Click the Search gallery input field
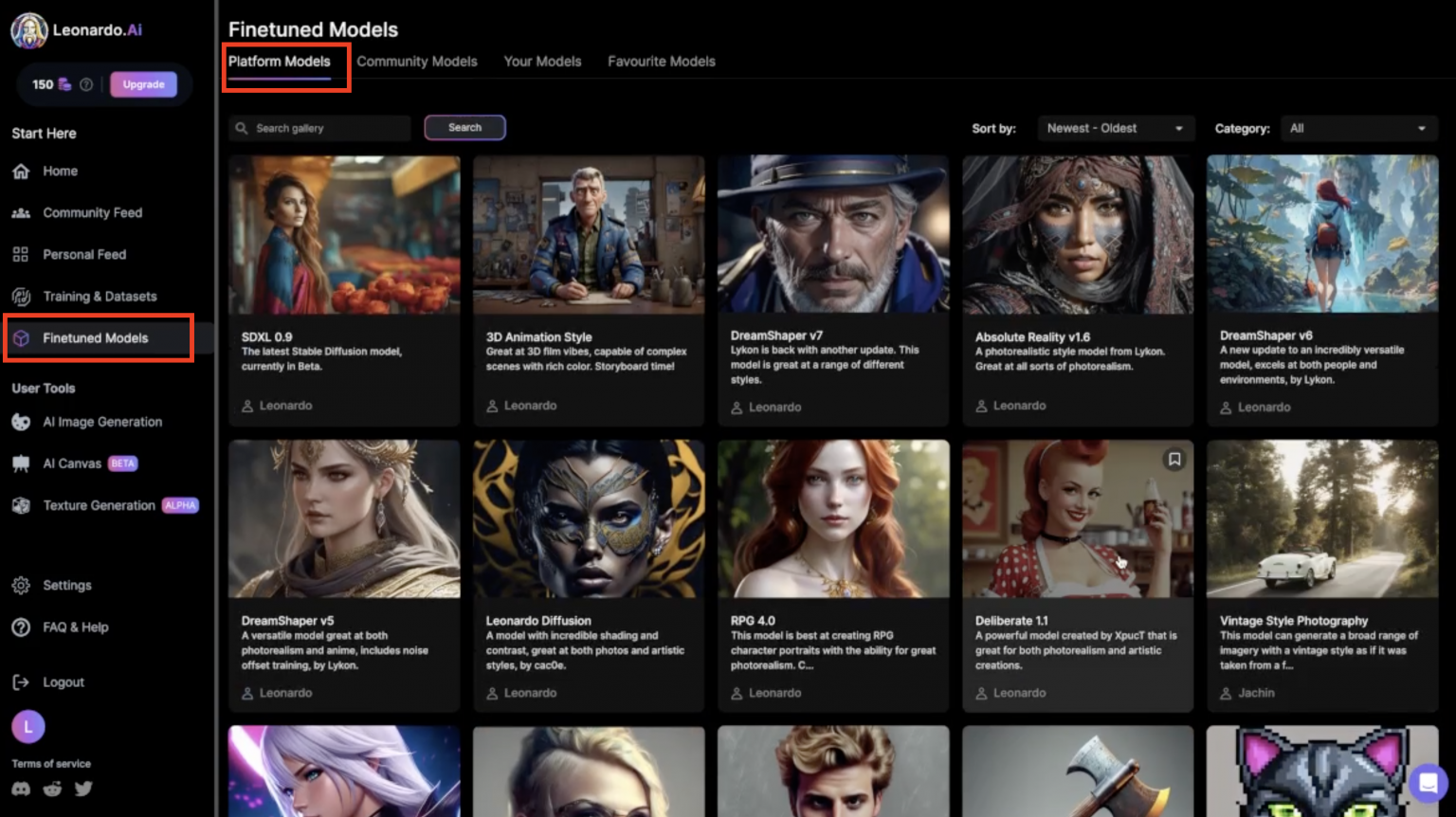This screenshot has height=817, width=1456. pyautogui.click(x=327, y=129)
